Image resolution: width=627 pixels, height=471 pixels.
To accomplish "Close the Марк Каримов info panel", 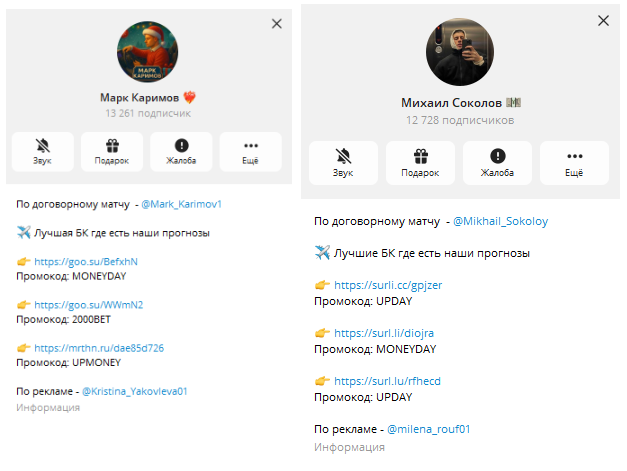I will 277,24.
